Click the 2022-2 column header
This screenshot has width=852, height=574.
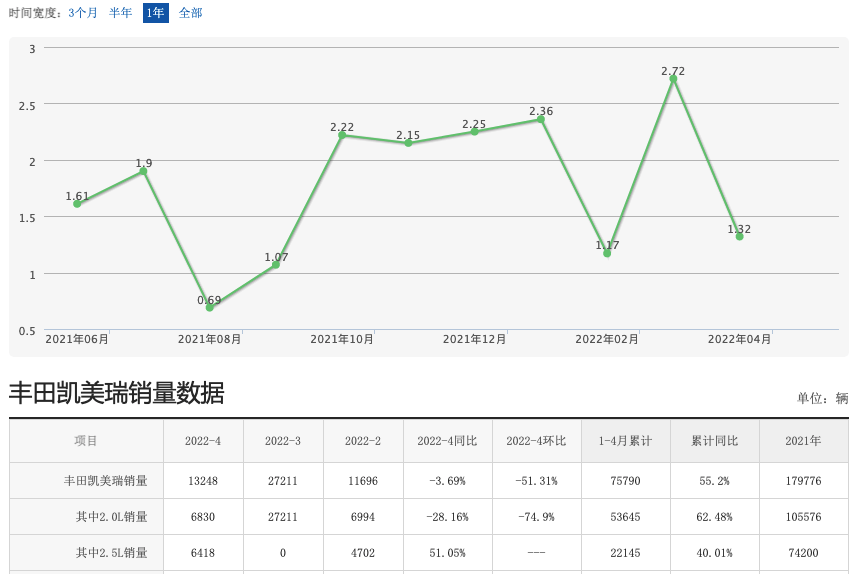pos(363,441)
